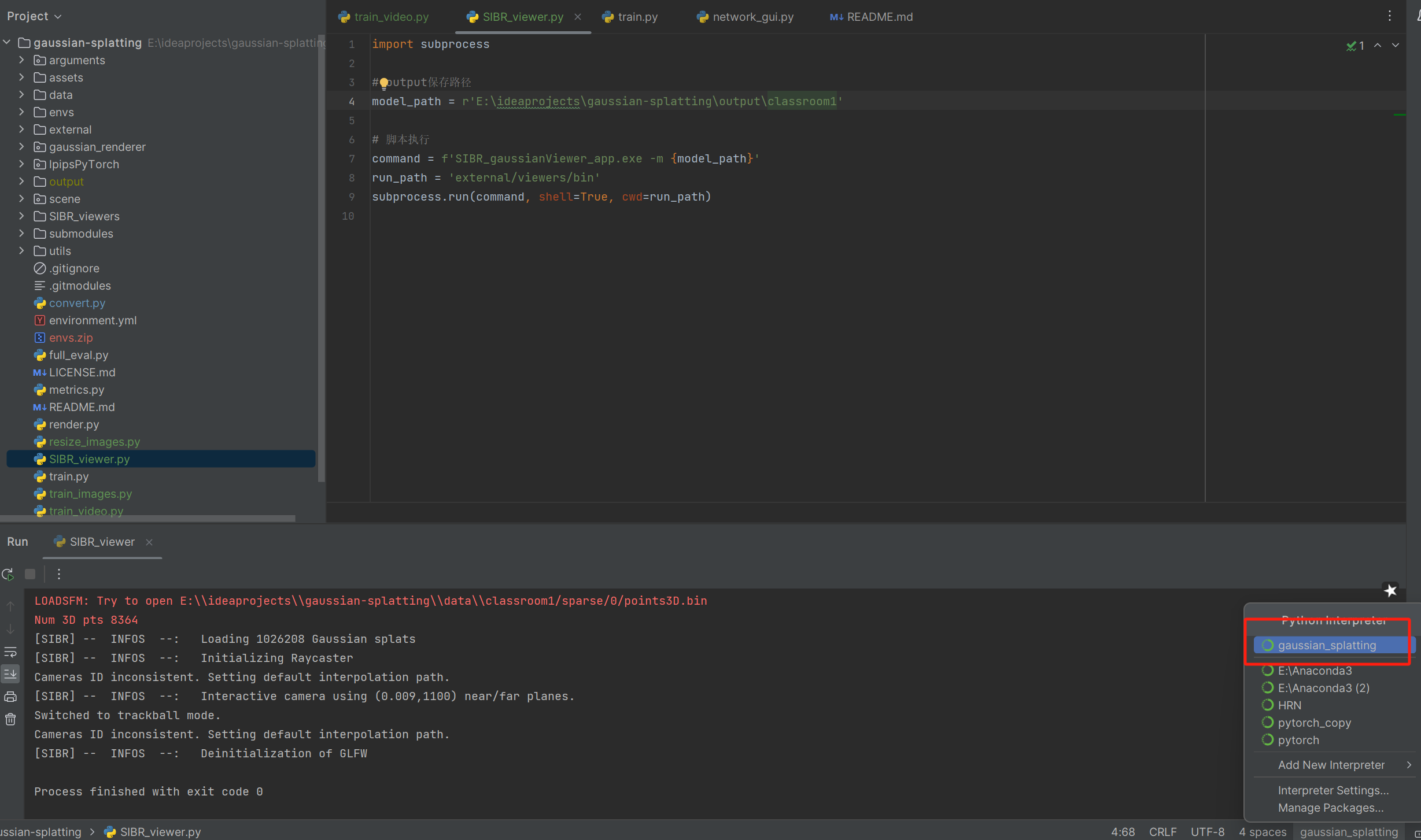Click the gaussian_splatting interpreter status widget
The width and height of the screenshot is (1421, 840).
(x=1349, y=832)
